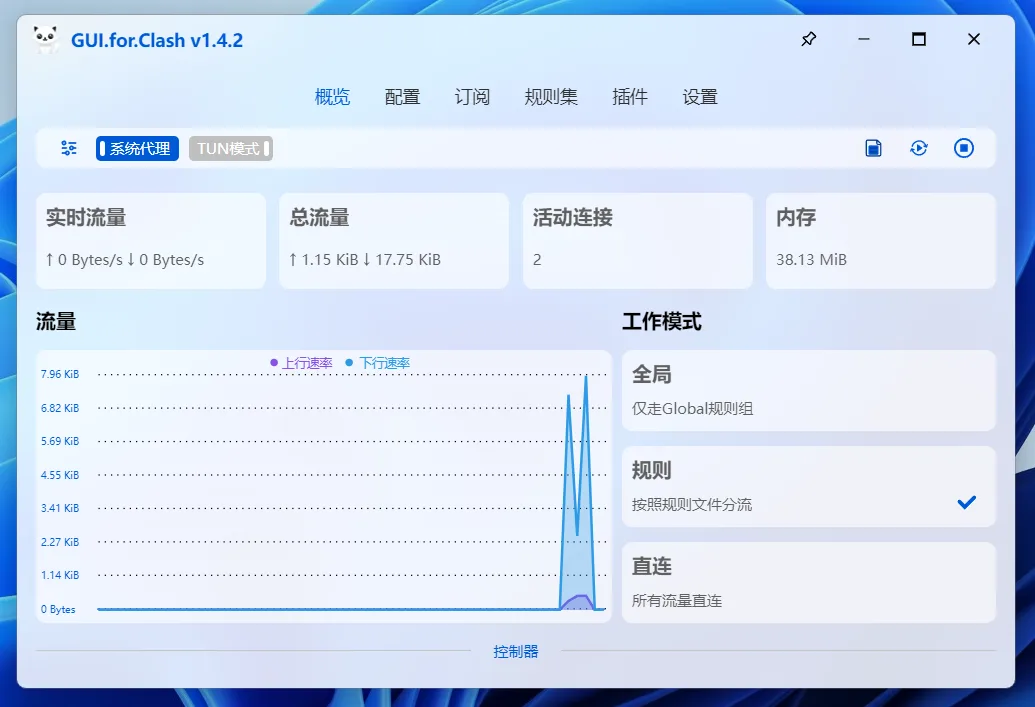Pin the window always on top
Image resolution: width=1035 pixels, height=707 pixels.
pos(808,39)
